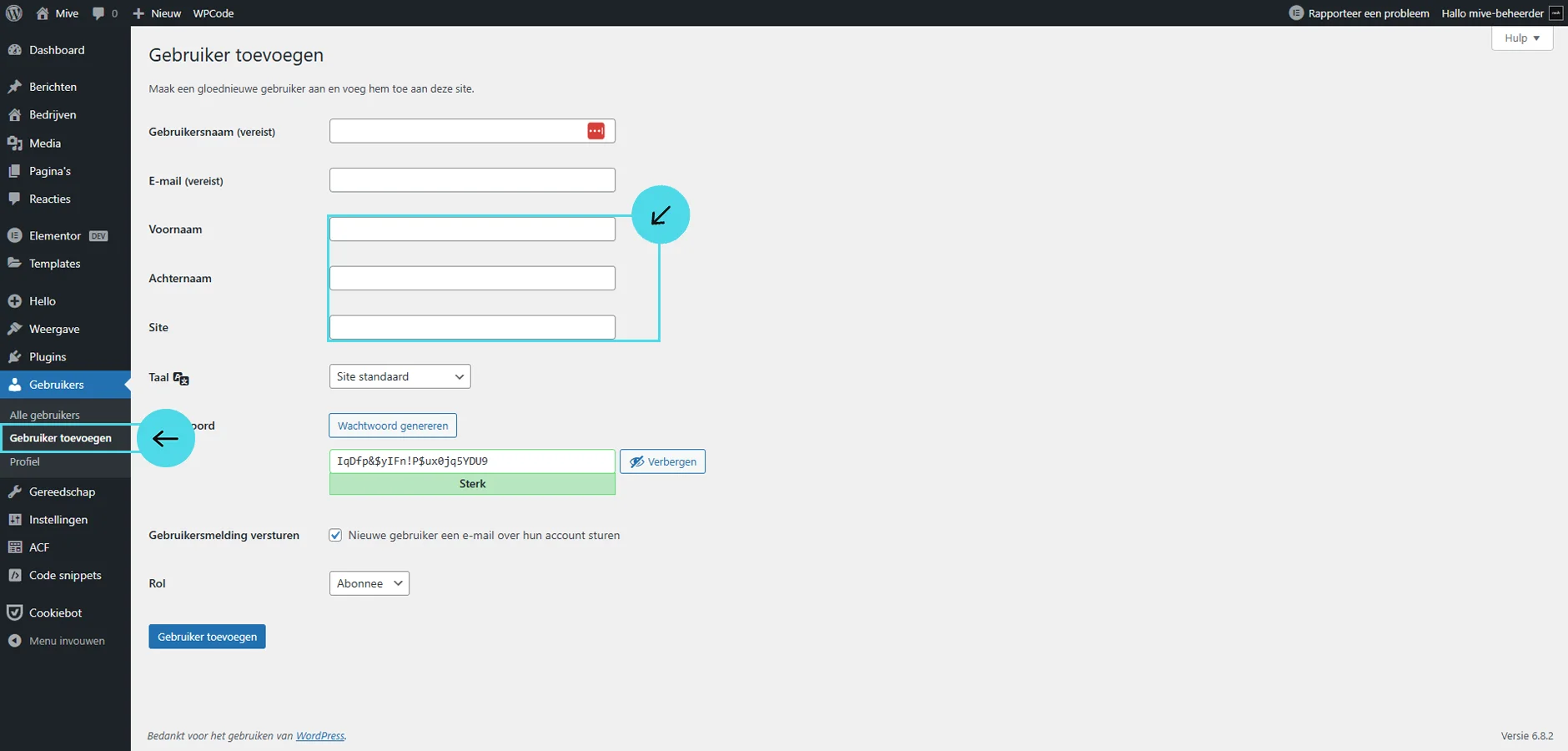Open the Taal language dropdown

(x=400, y=377)
